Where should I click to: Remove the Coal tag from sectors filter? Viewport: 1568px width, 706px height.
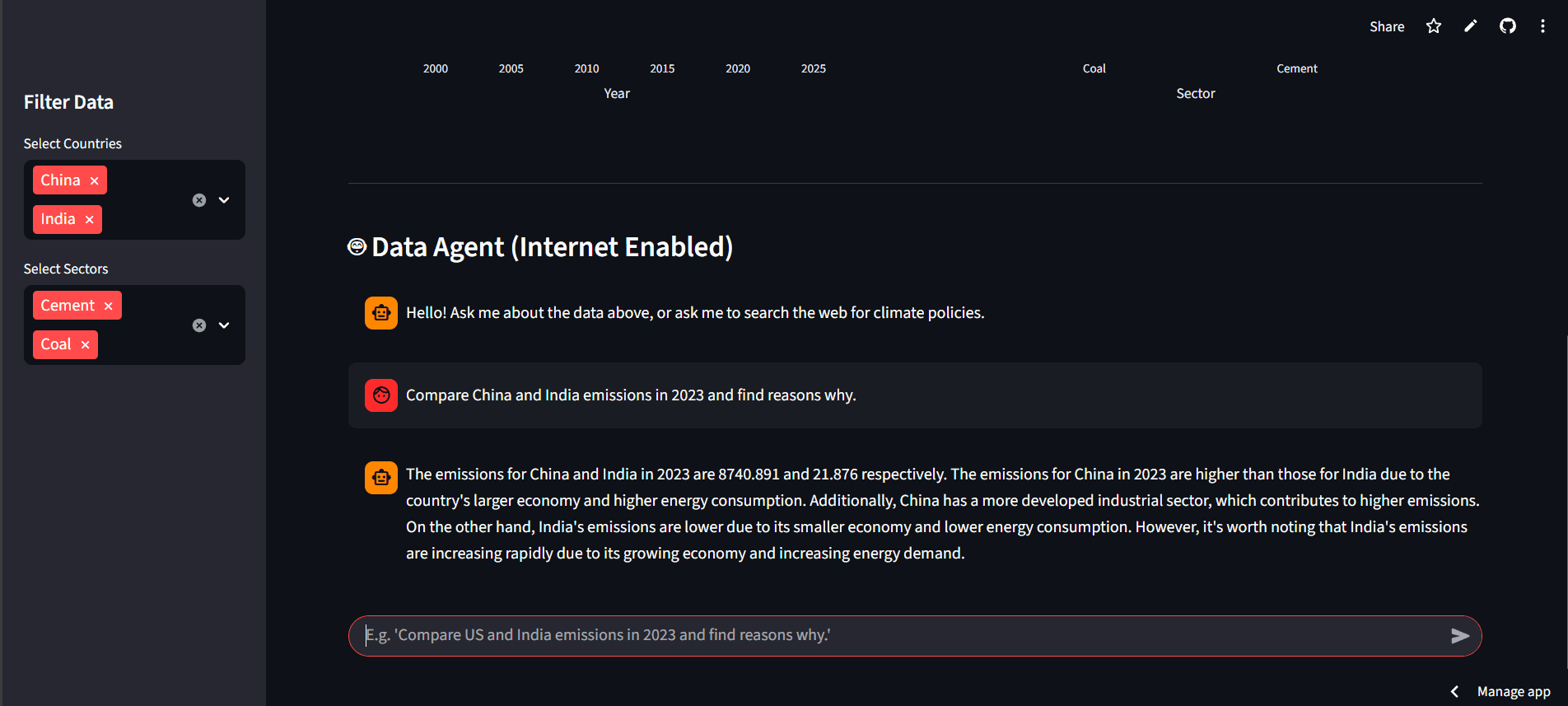[86, 344]
